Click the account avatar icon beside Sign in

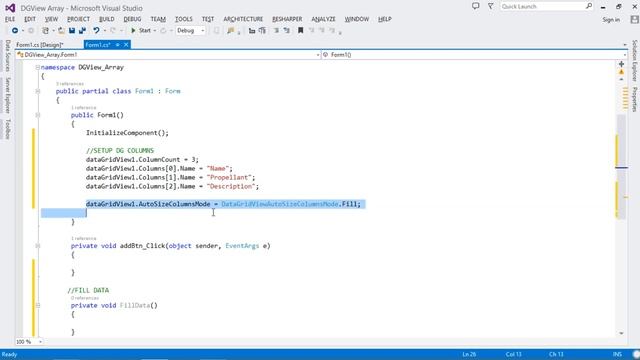tap(634, 20)
